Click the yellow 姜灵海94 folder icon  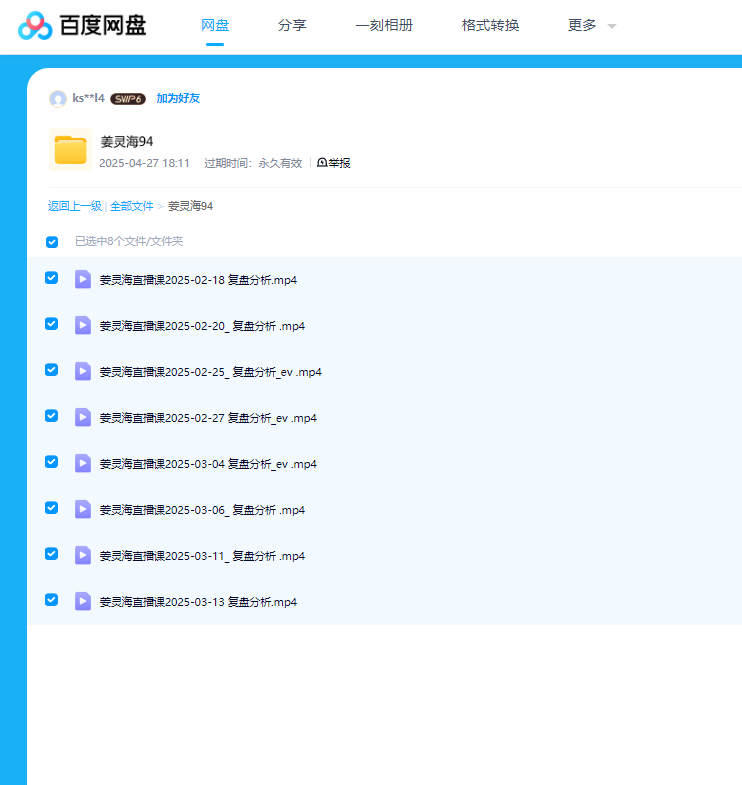tap(70, 150)
